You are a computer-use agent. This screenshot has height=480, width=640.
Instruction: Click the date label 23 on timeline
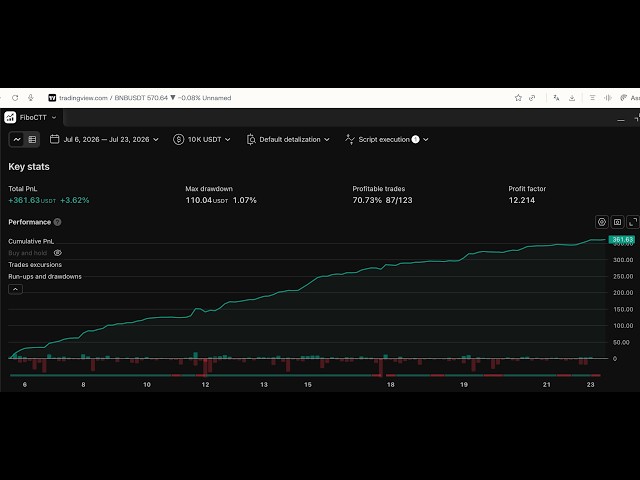(590, 384)
